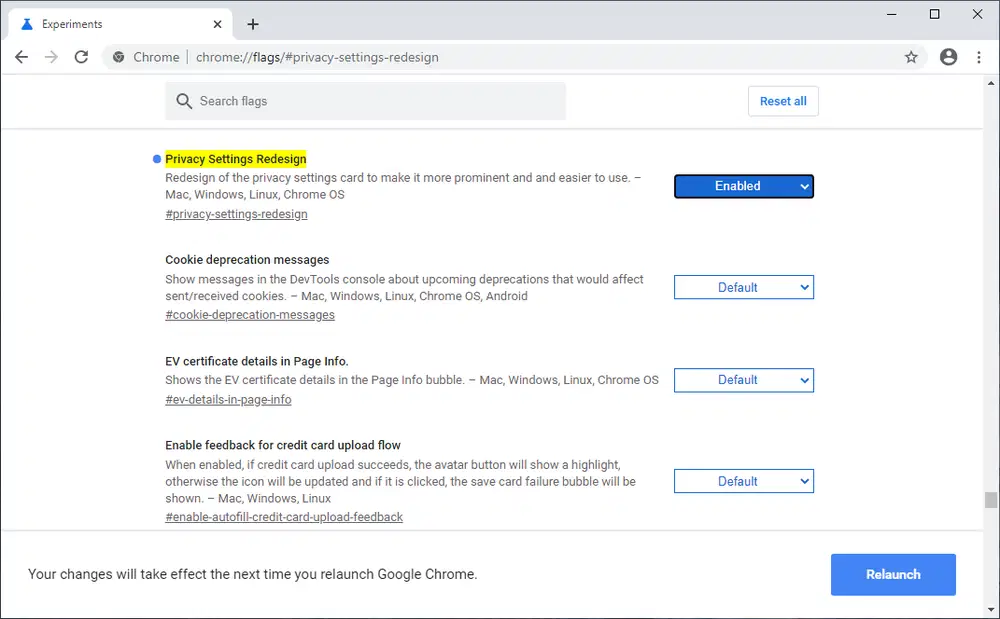
Task: Click the search magnifier icon
Action: pyautogui.click(x=184, y=101)
